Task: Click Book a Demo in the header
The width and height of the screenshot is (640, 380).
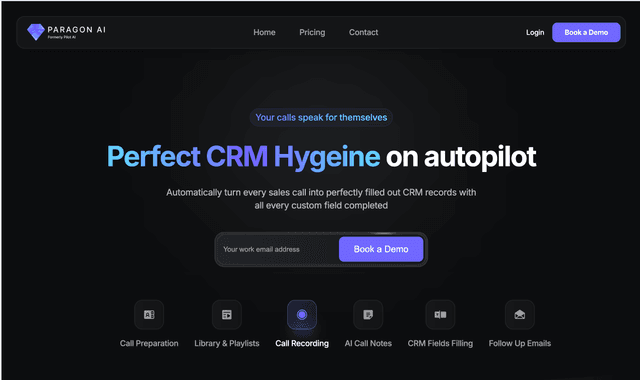Action: 586,32
